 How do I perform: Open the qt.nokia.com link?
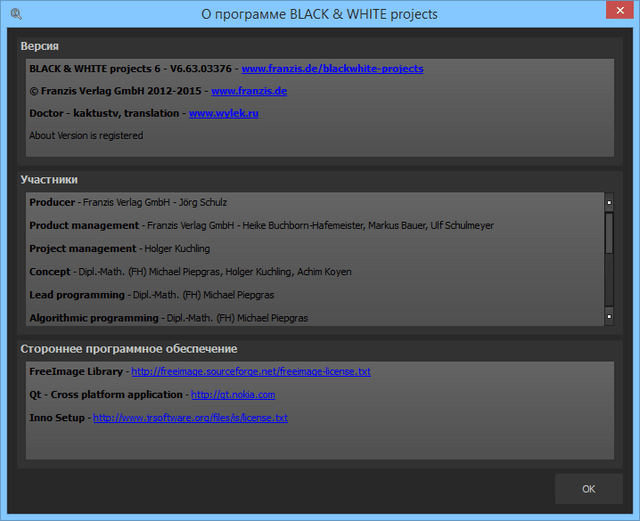[232, 395]
